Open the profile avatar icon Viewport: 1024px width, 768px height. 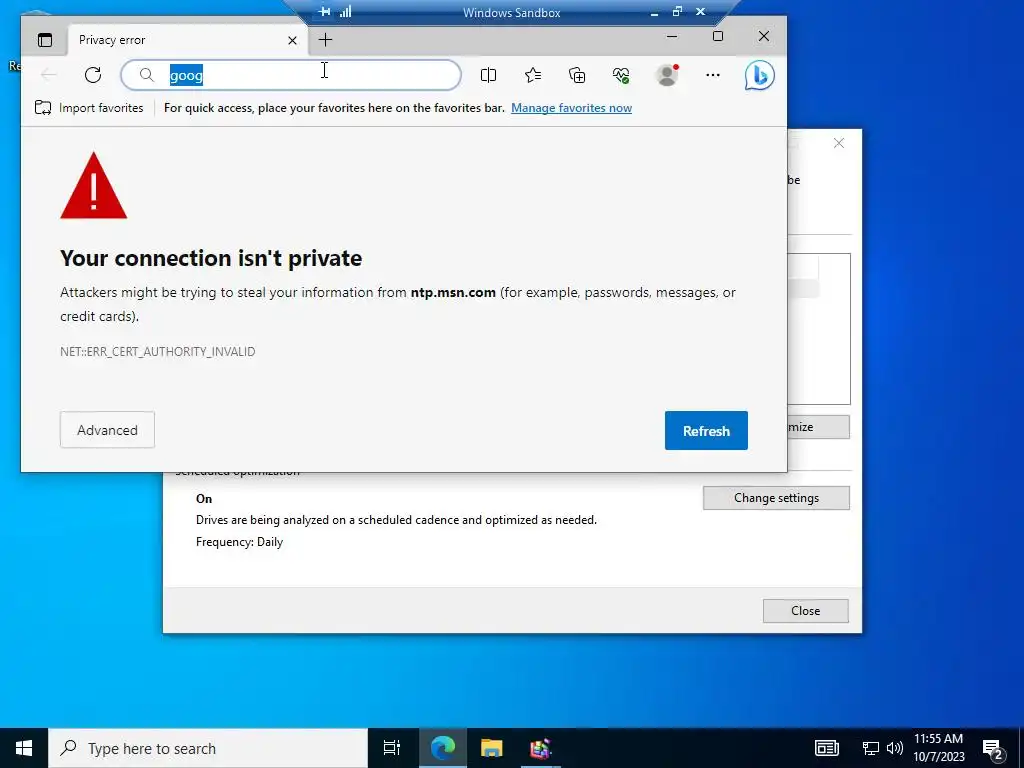[667, 75]
